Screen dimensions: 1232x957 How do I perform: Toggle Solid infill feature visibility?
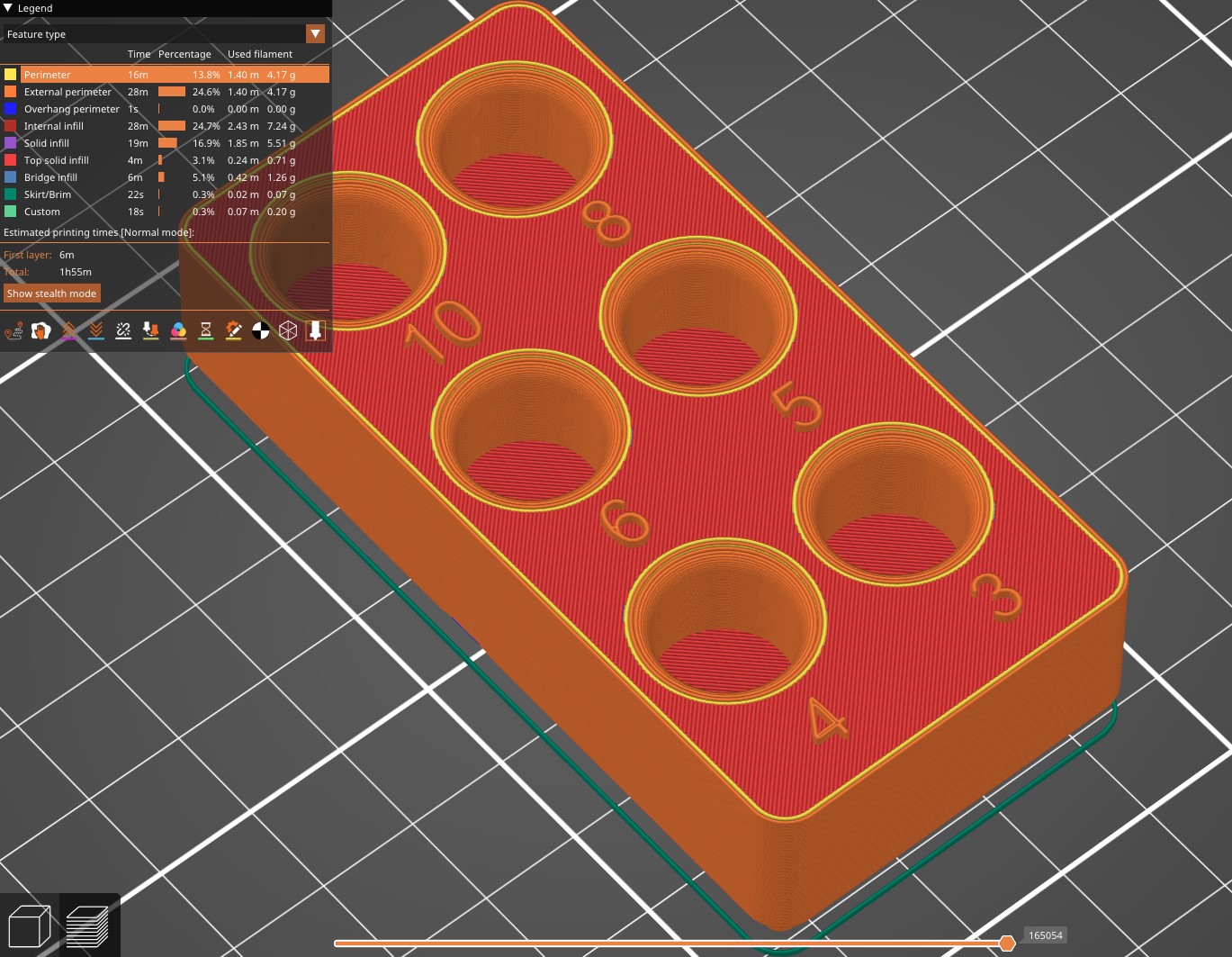(166, 143)
